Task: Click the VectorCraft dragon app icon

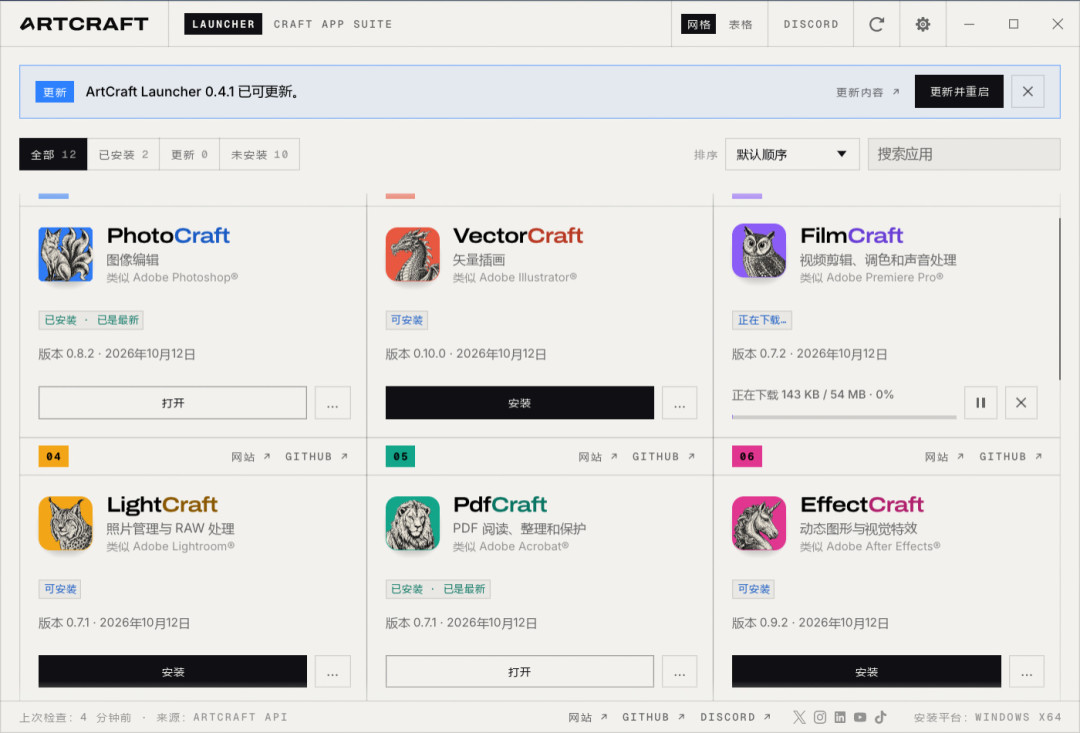Action: 413,254
